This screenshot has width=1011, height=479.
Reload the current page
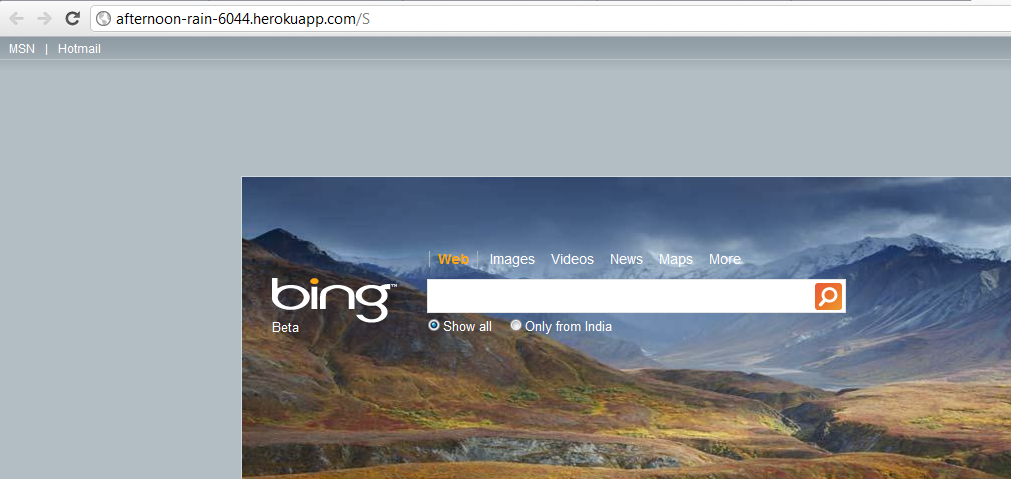[72, 18]
